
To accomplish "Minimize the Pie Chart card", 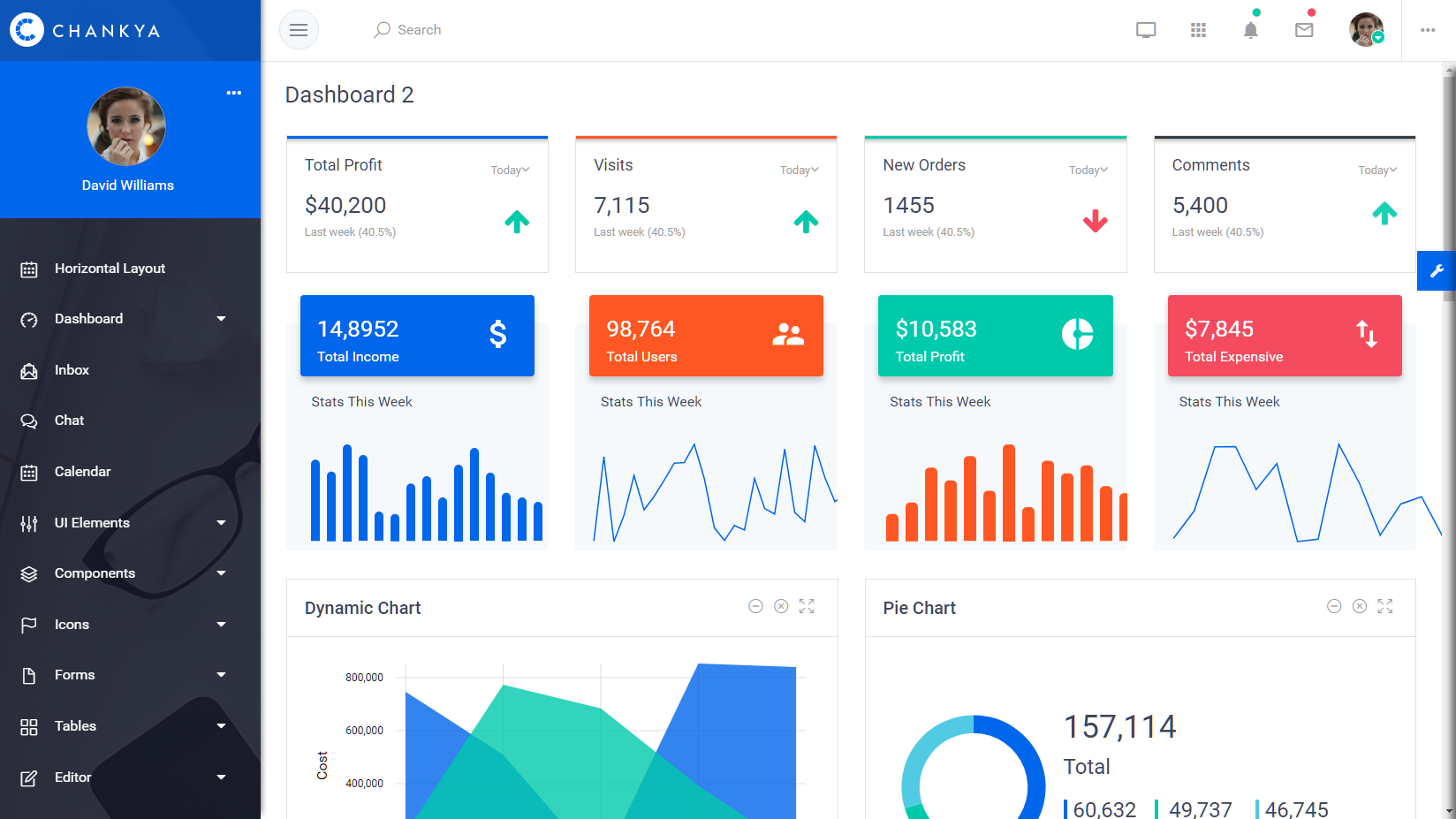I will tap(1334, 606).
